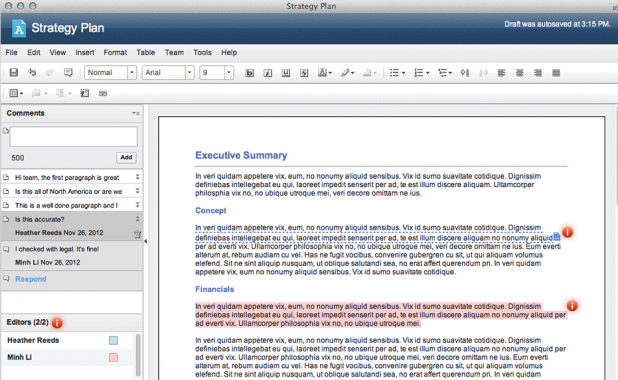Expand the 'Hi team, the first paragraph' comment
The image size is (618, 380).
[x=138, y=177]
